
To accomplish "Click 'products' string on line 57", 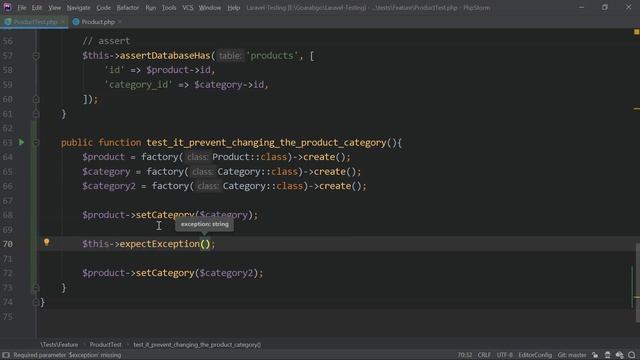I will click(x=272, y=56).
